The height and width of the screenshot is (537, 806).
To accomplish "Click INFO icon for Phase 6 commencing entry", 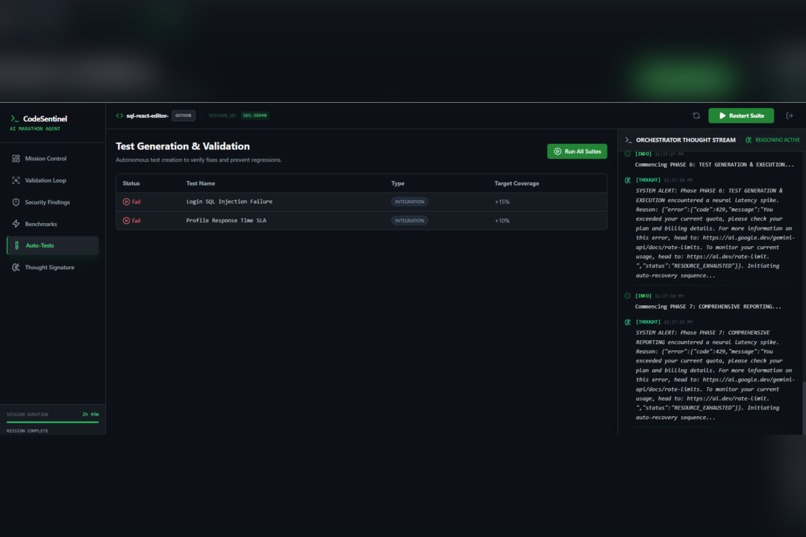I will point(627,154).
